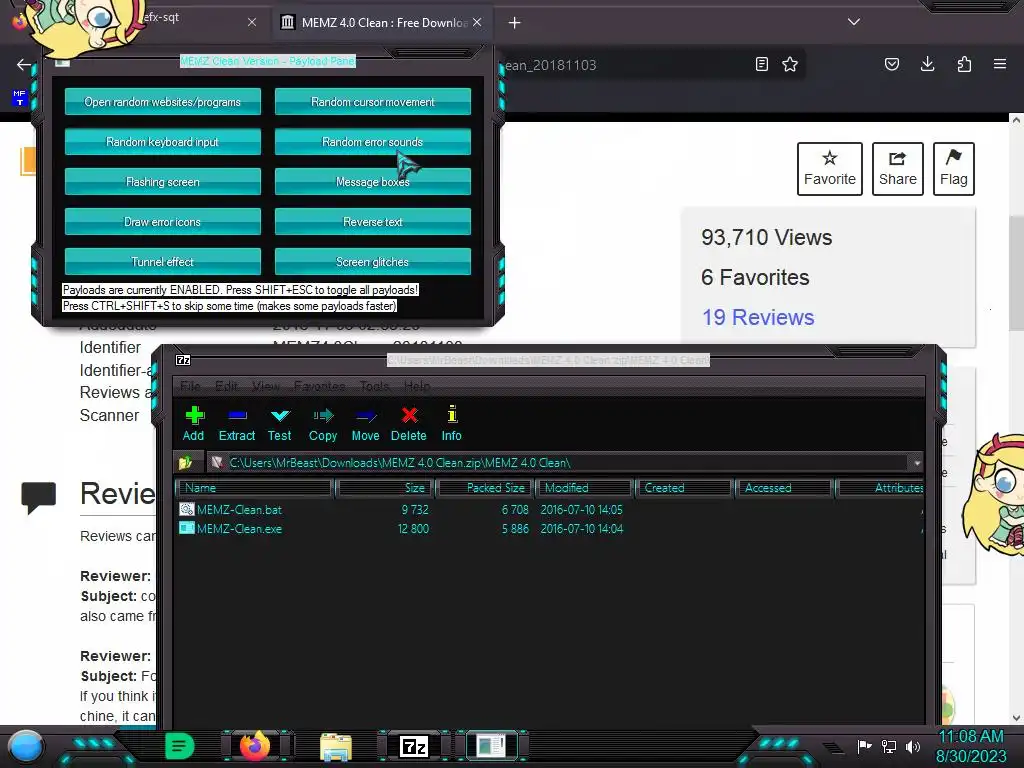This screenshot has height=768, width=1024.
Task: Toggle Open random websites/programs payload
Action: (163, 102)
